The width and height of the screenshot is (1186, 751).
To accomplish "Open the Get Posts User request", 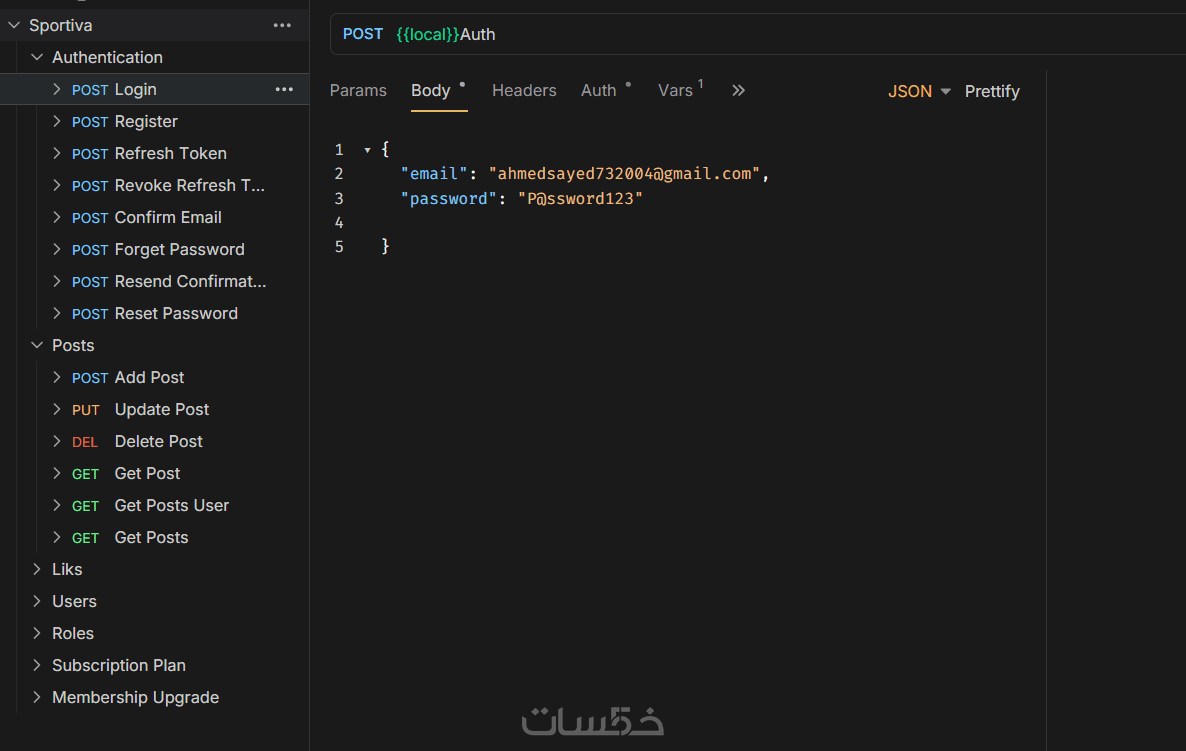I will point(171,505).
